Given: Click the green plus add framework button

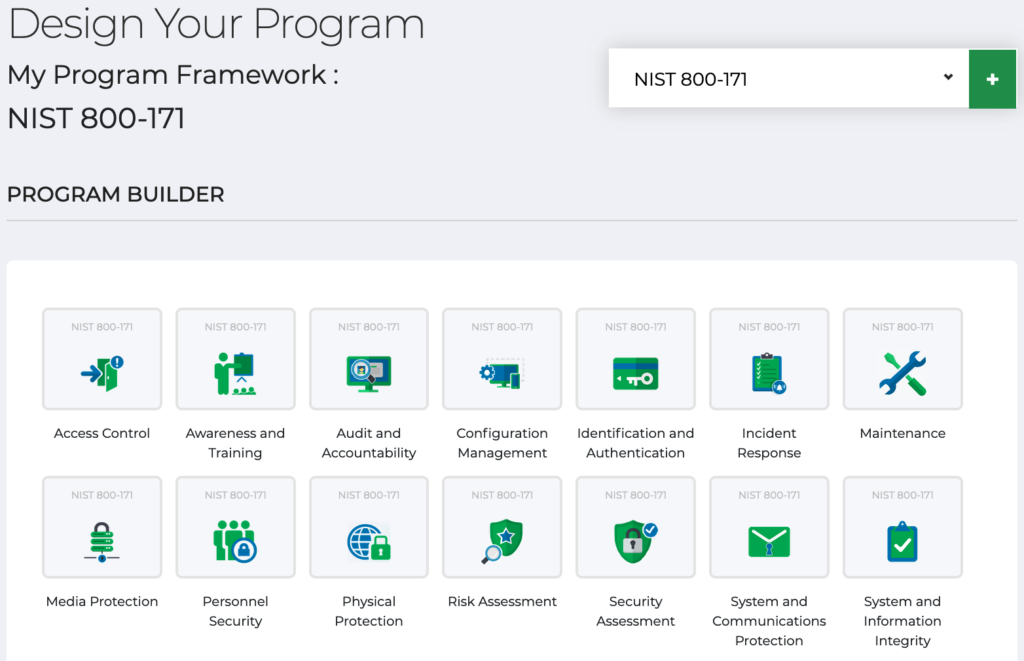Looking at the screenshot, I should coord(992,78).
